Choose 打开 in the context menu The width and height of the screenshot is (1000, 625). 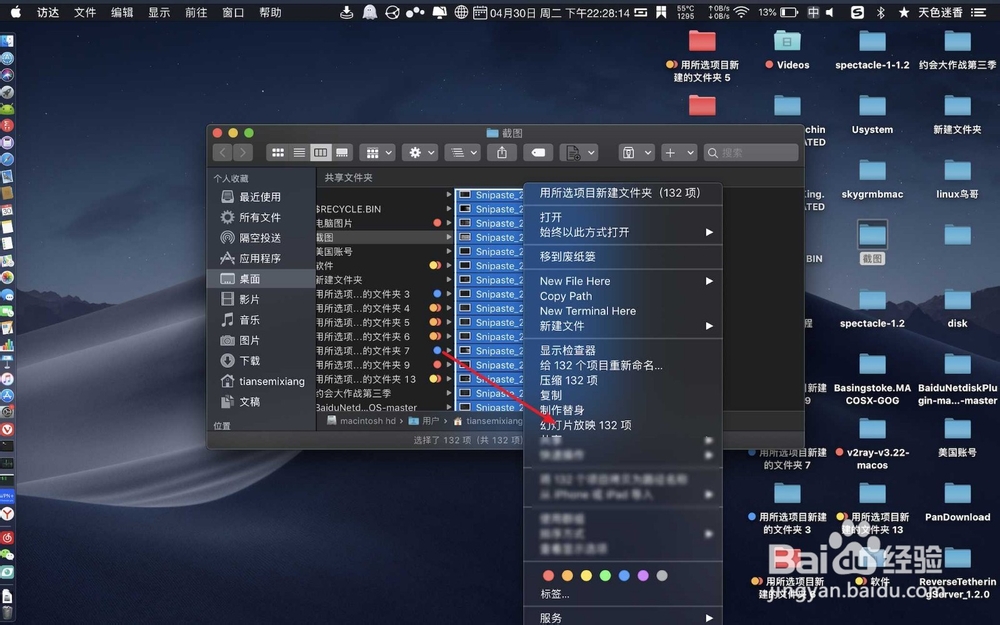point(622,217)
